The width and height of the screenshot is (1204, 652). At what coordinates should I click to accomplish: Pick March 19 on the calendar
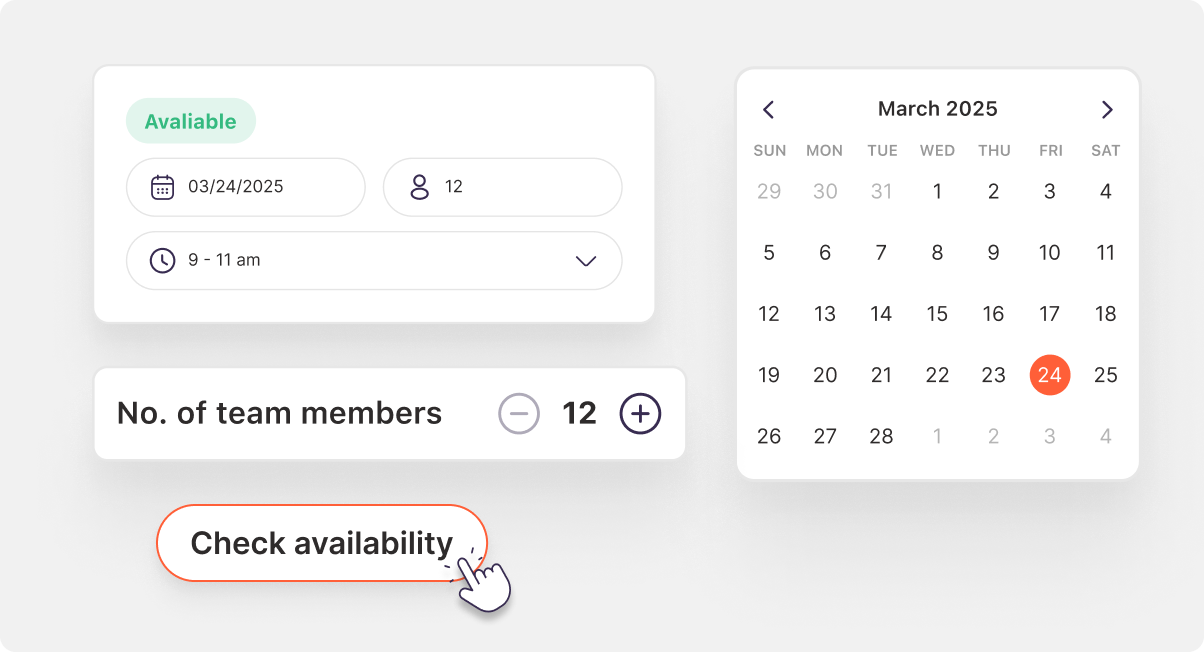point(769,375)
